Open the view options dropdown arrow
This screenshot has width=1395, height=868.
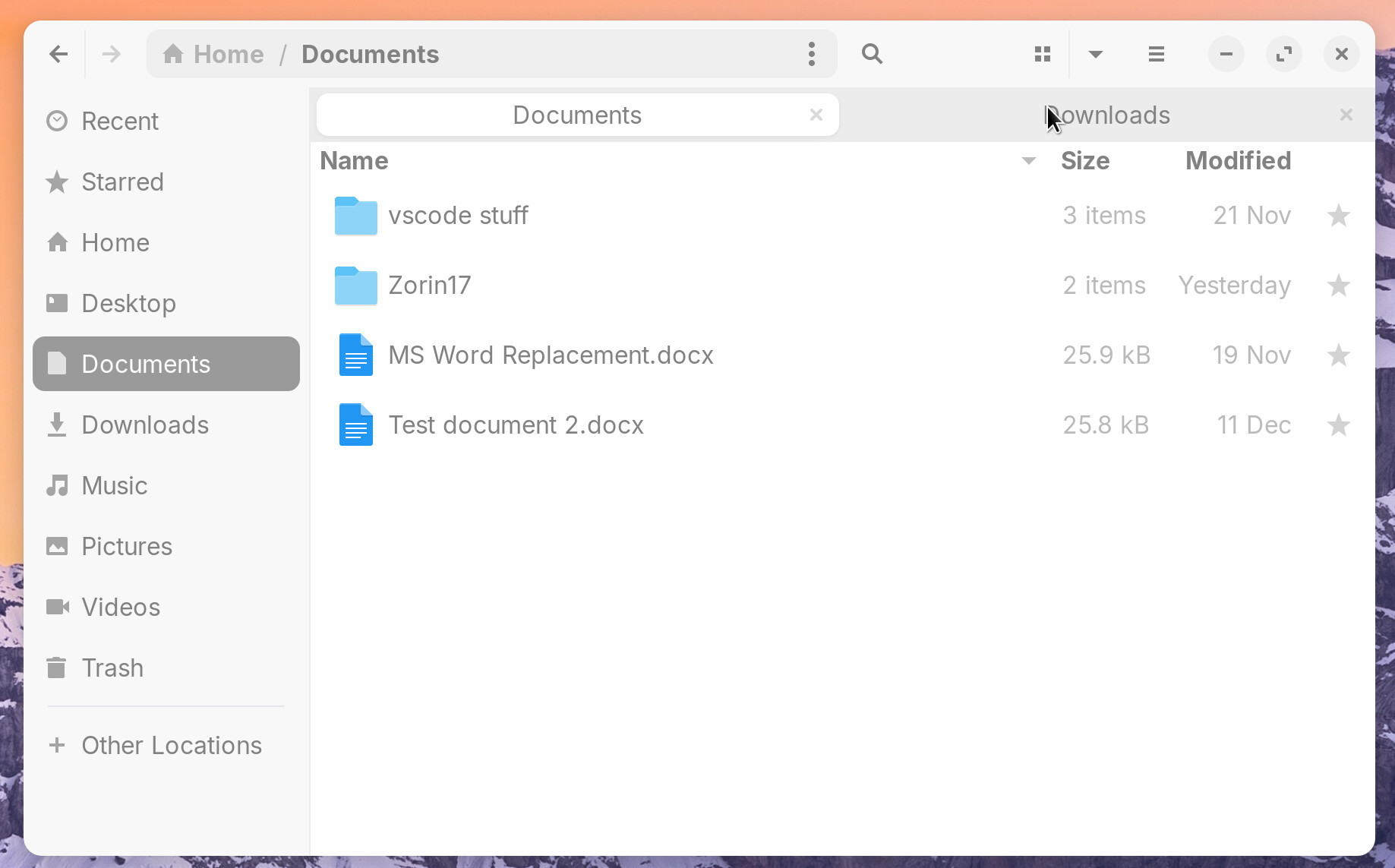point(1095,54)
